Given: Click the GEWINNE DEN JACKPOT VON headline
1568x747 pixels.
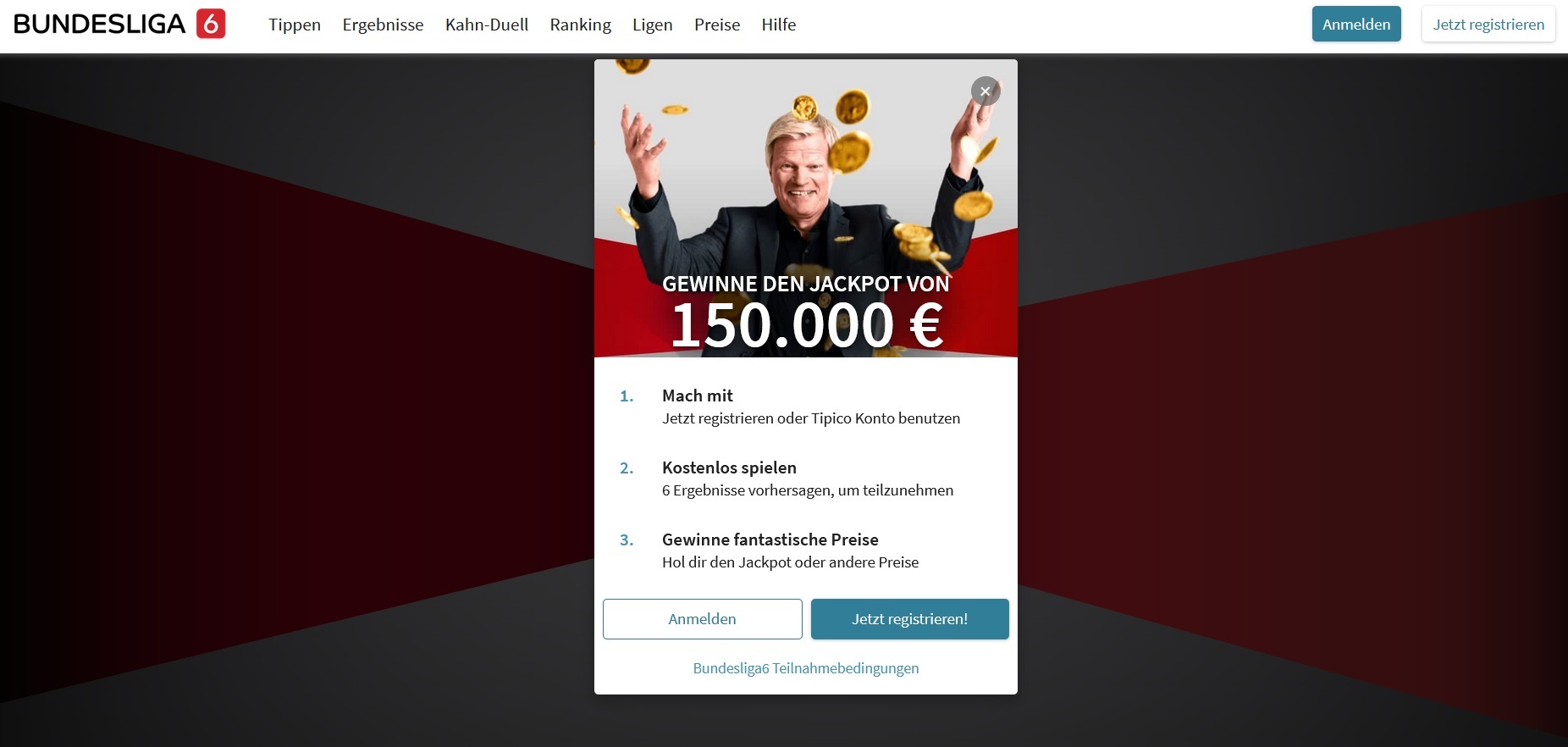Looking at the screenshot, I should pyautogui.click(x=806, y=284).
